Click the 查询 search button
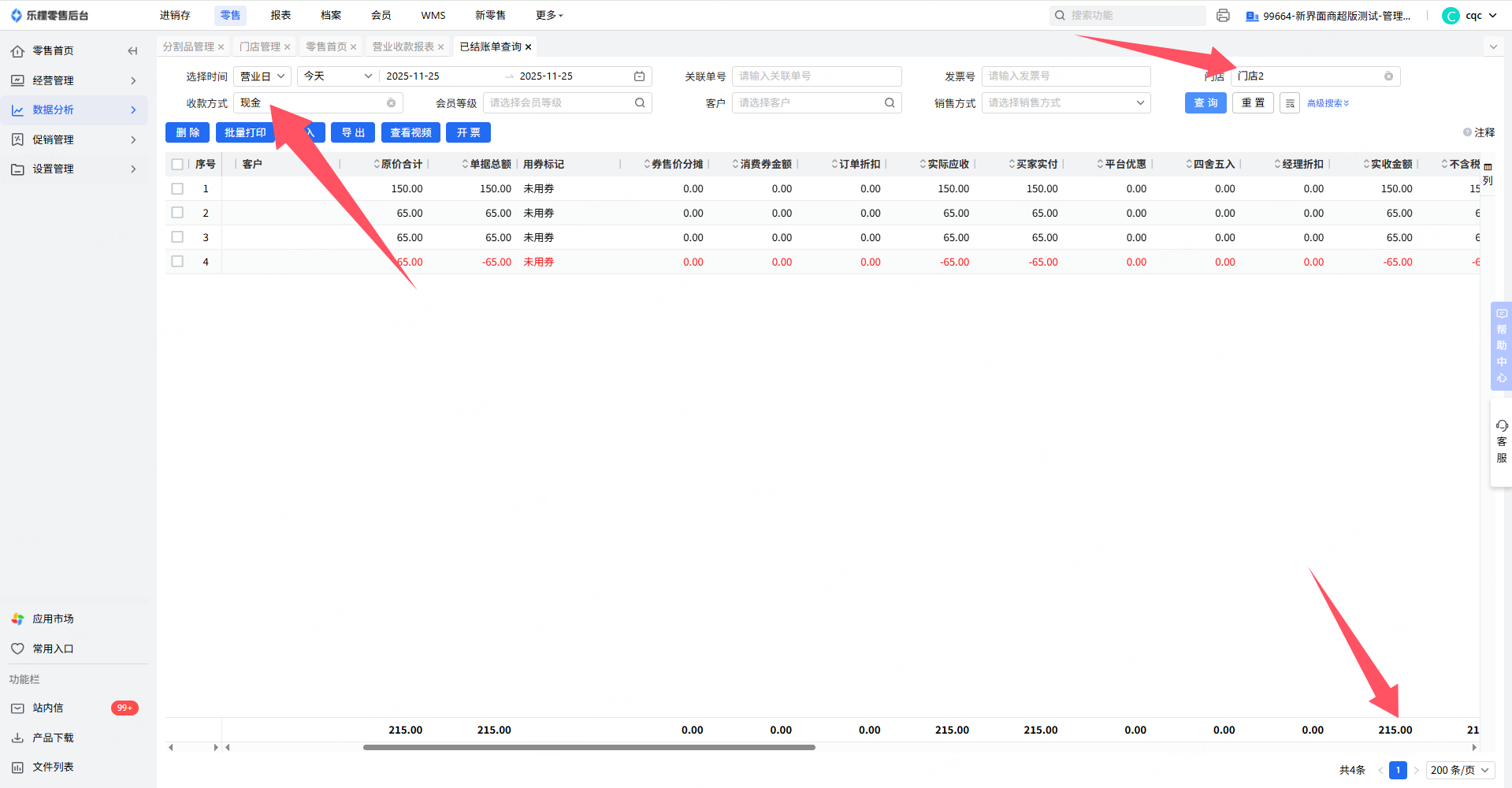 [x=1206, y=103]
